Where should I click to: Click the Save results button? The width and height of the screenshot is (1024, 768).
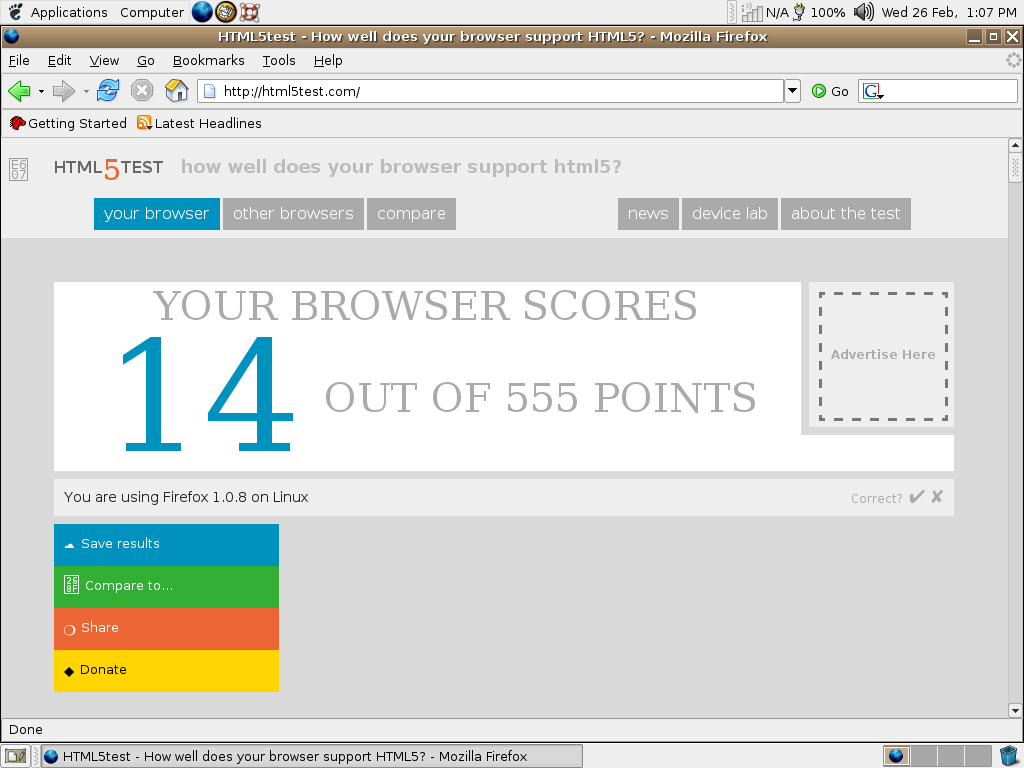167,545
